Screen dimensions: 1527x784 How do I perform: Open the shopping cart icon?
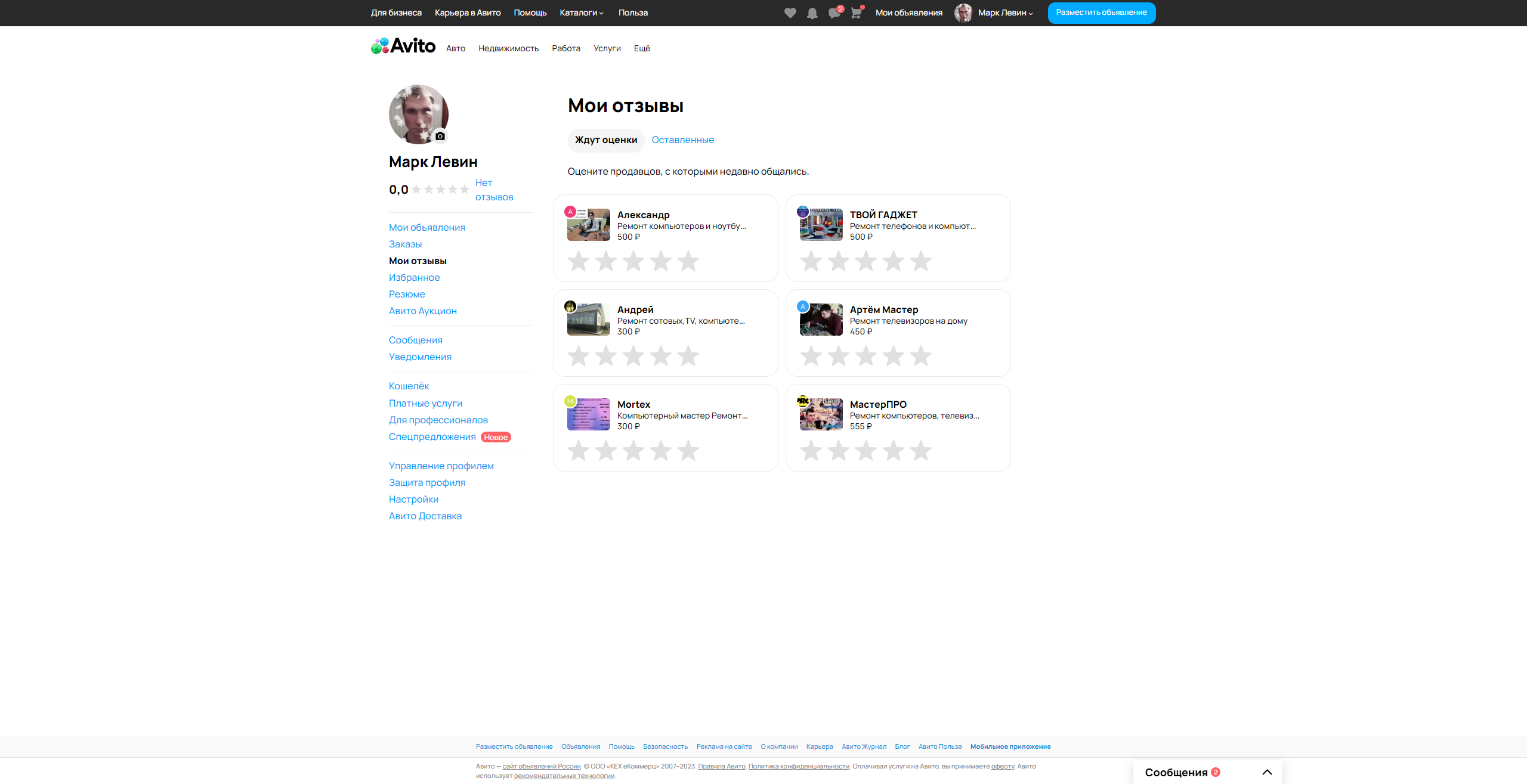[856, 13]
